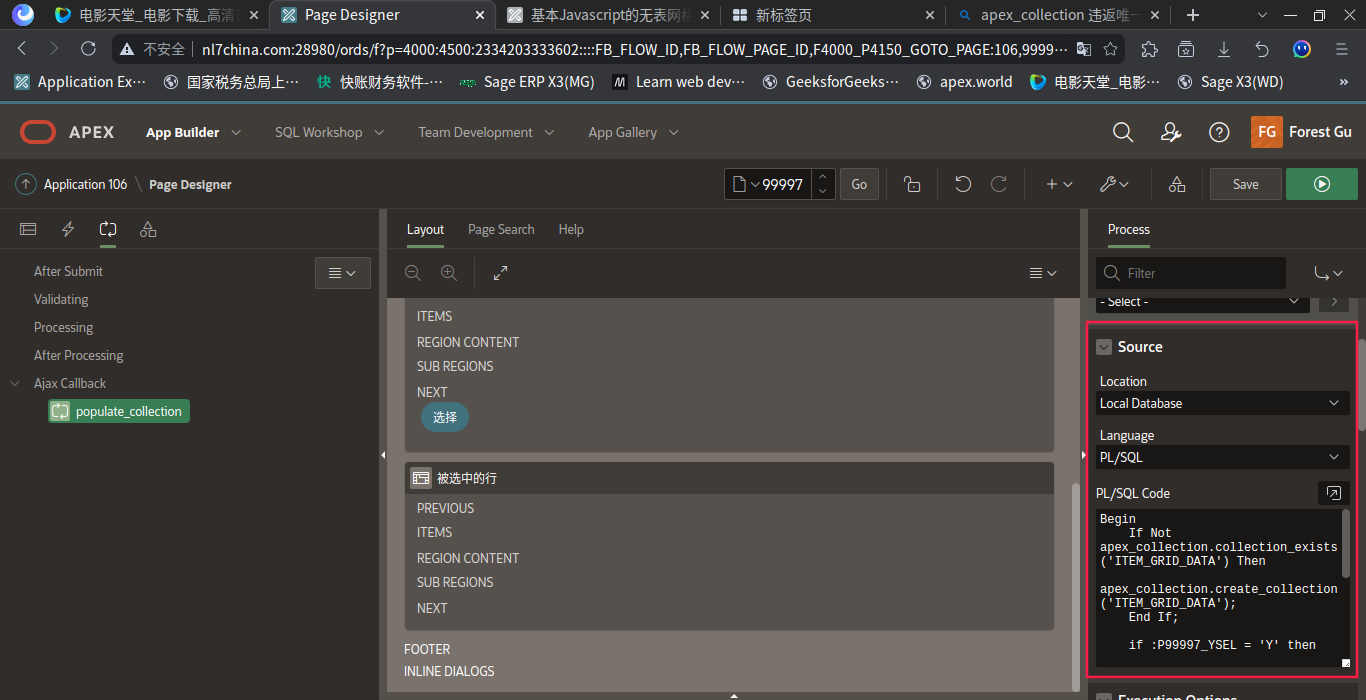1366x700 pixels.
Task: Run the page with the green play icon
Action: [1322, 184]
